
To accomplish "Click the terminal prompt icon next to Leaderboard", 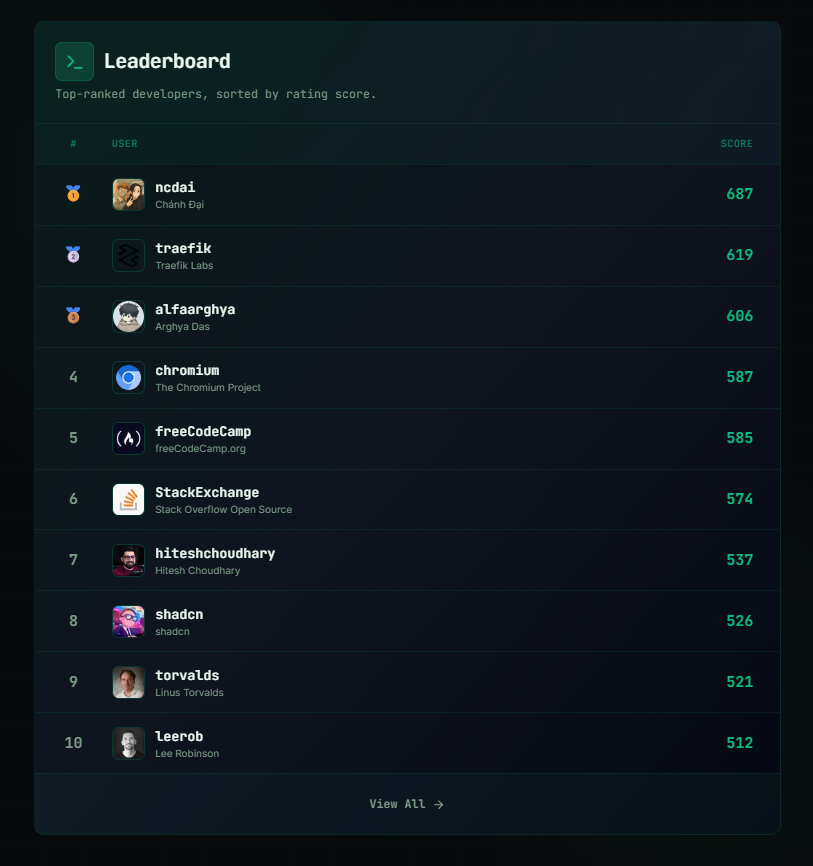I will 74,61.
